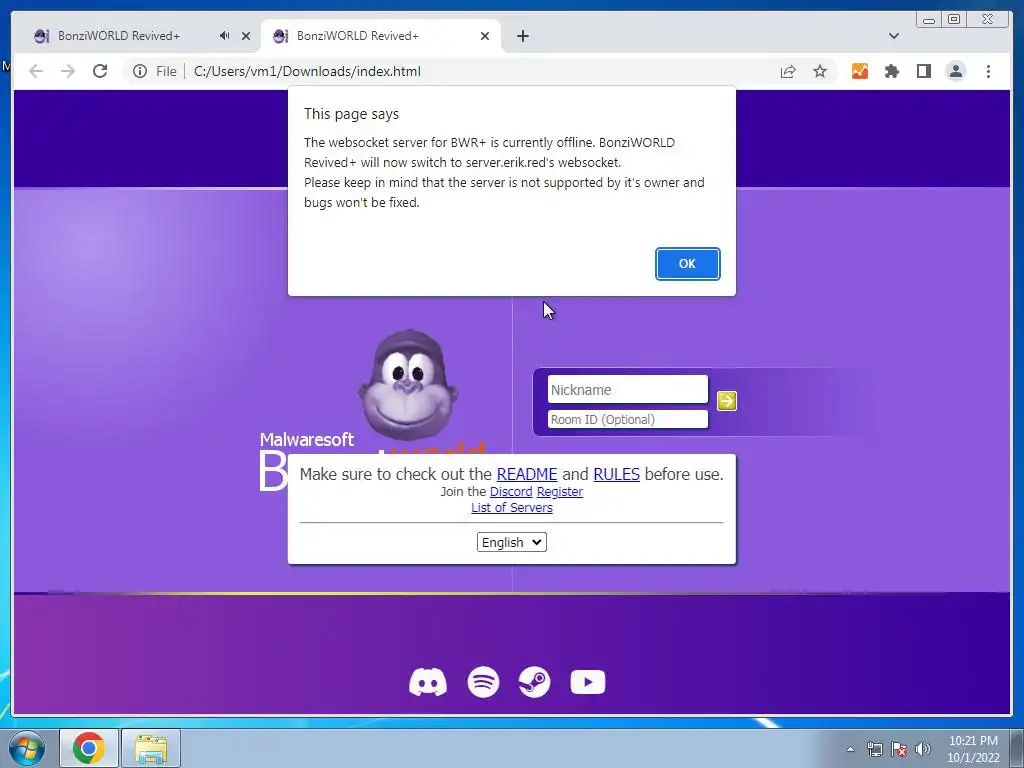Viewport: 1024px width, 768px height.
Task: Click the yellow arrow login button
Action: coord(726,400)
